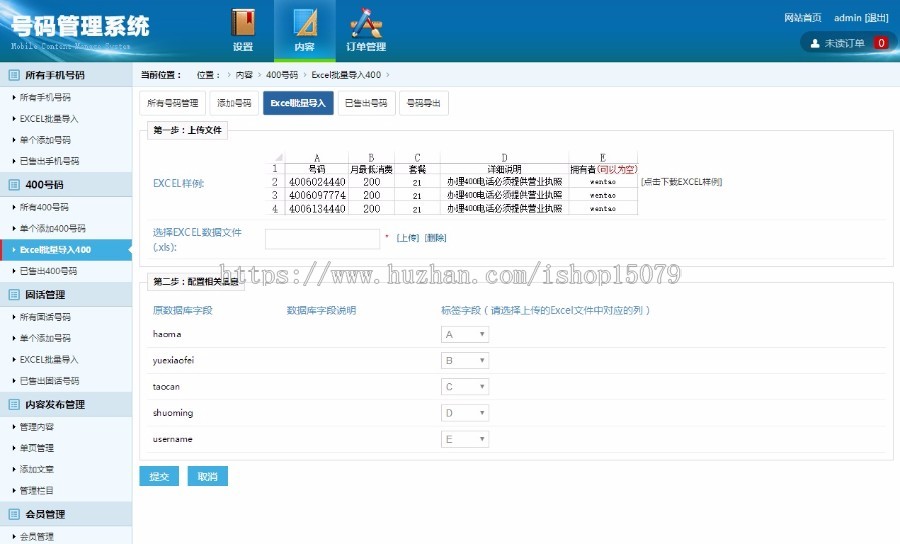900x544 pixels.
Task: Switch to the 已售出号码 tab
Action: 366,103
